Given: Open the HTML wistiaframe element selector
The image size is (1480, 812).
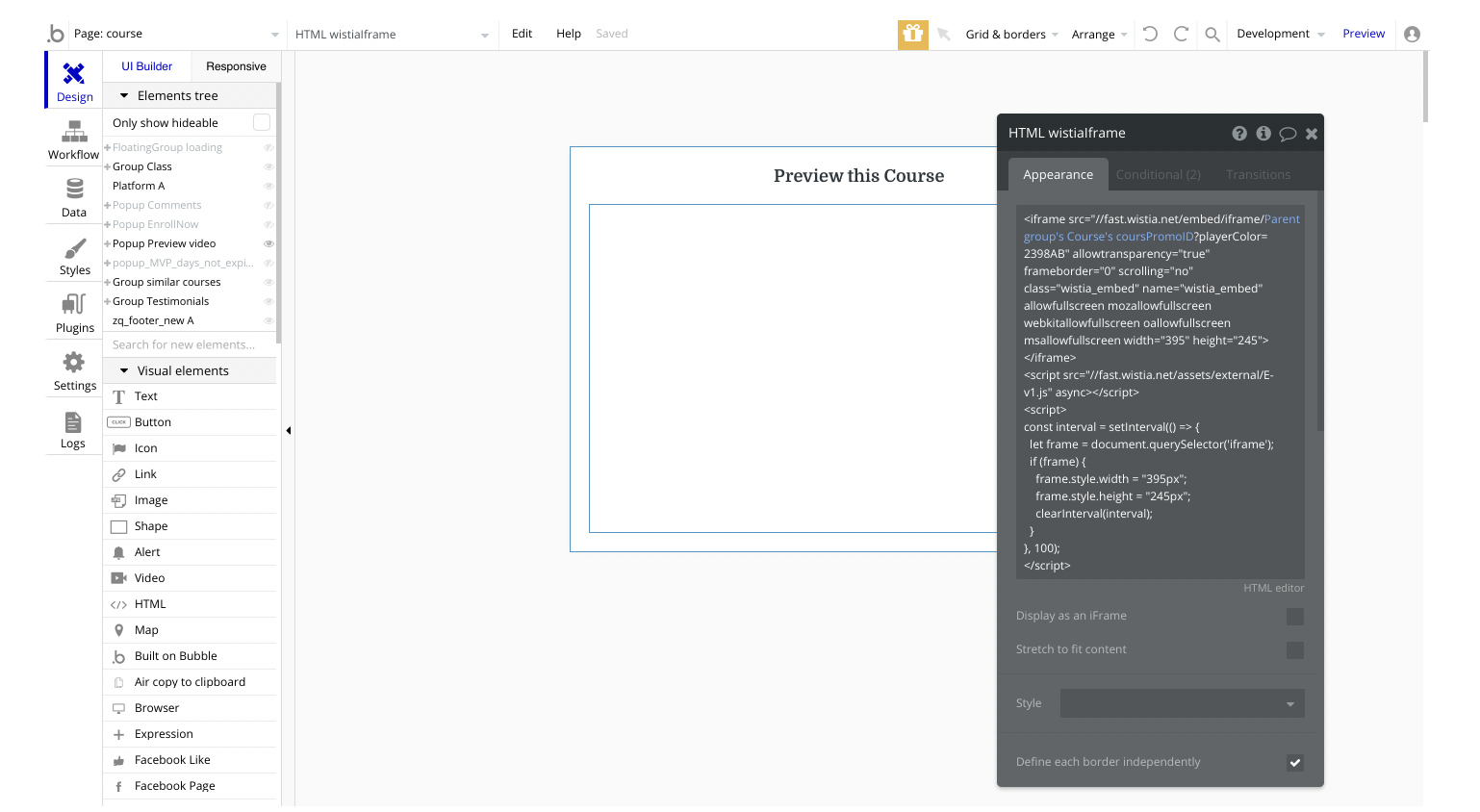Looking at the screenshot, I should click(393, 35).
